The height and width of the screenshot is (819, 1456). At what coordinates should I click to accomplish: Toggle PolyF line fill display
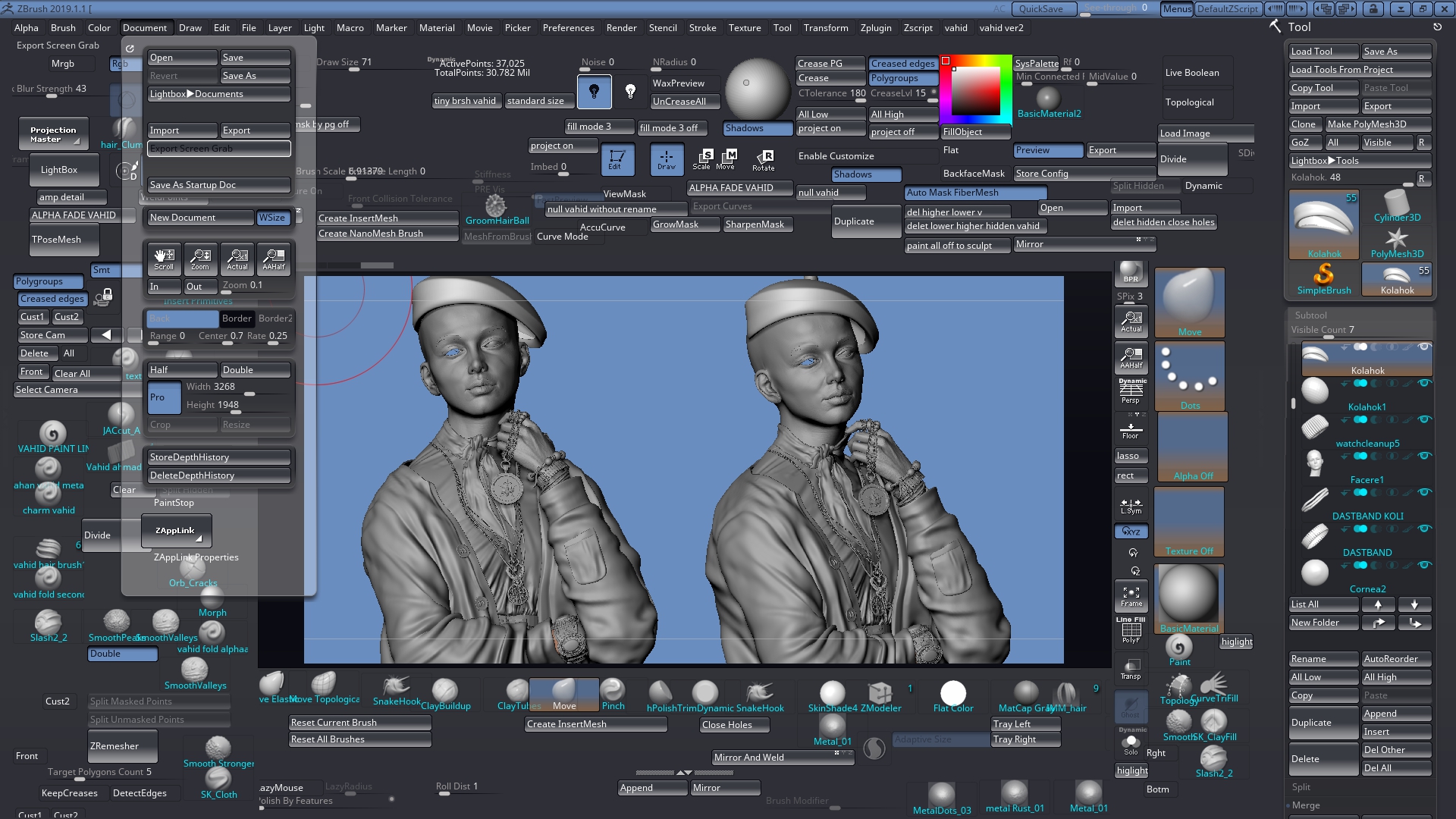pyautogui.click(x=1131, y=631)
